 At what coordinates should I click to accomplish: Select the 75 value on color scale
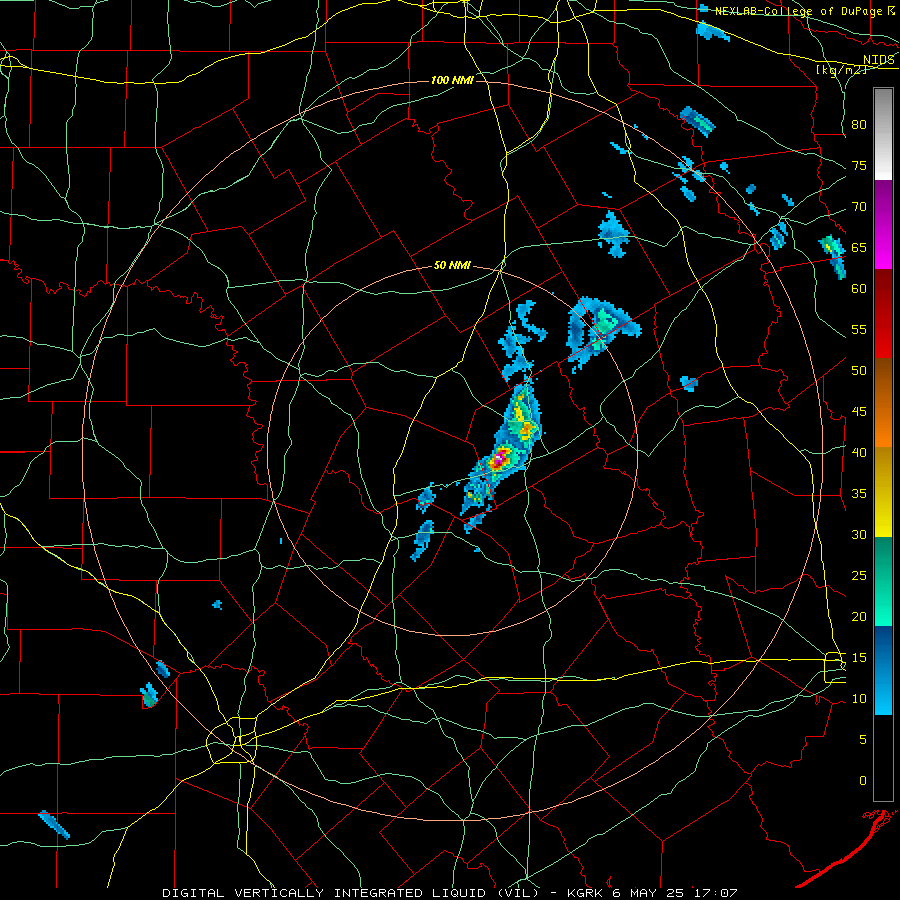pyautogui.click(x=859, y=165)
